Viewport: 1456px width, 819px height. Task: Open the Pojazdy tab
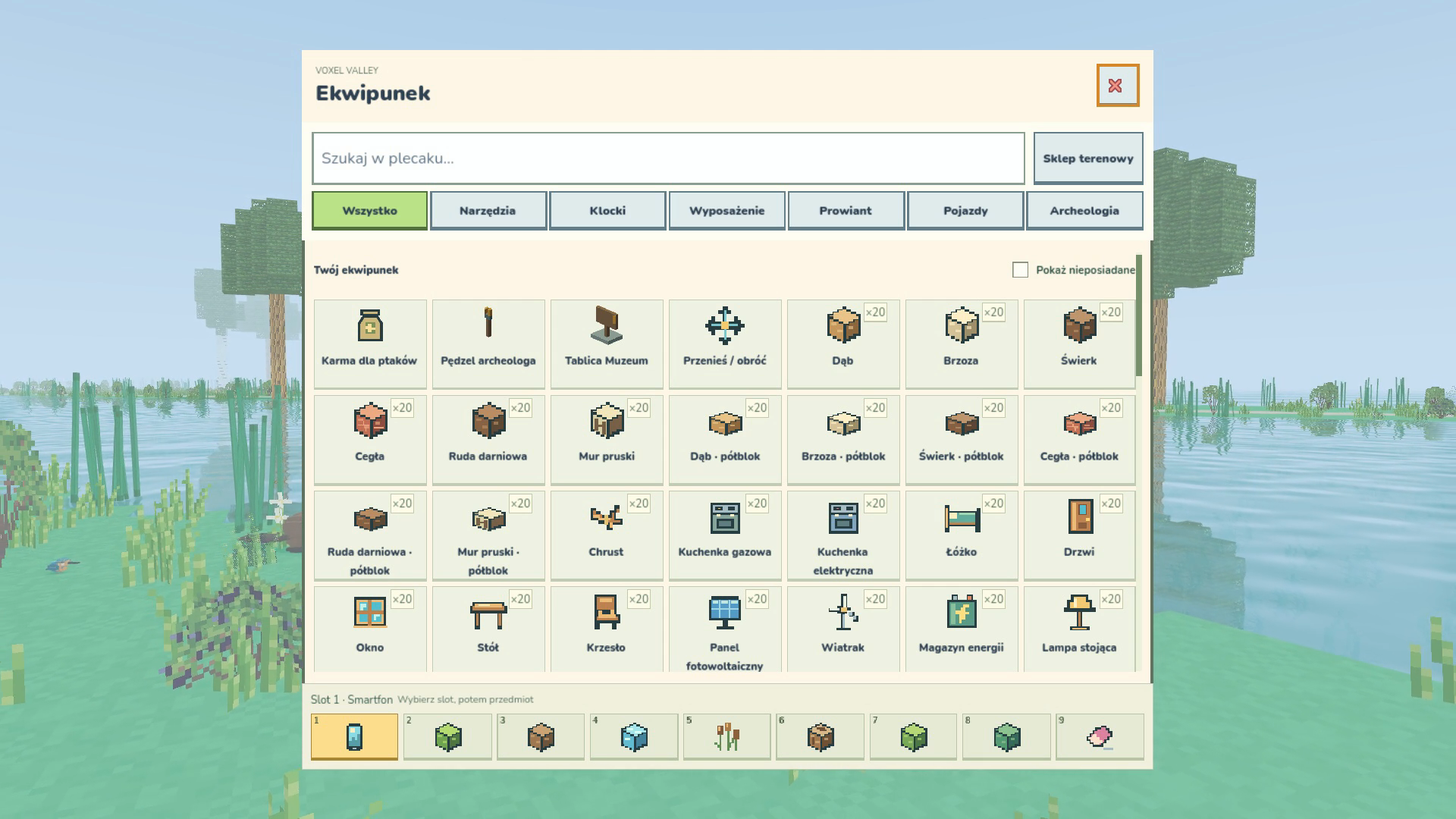click(965, 210)
